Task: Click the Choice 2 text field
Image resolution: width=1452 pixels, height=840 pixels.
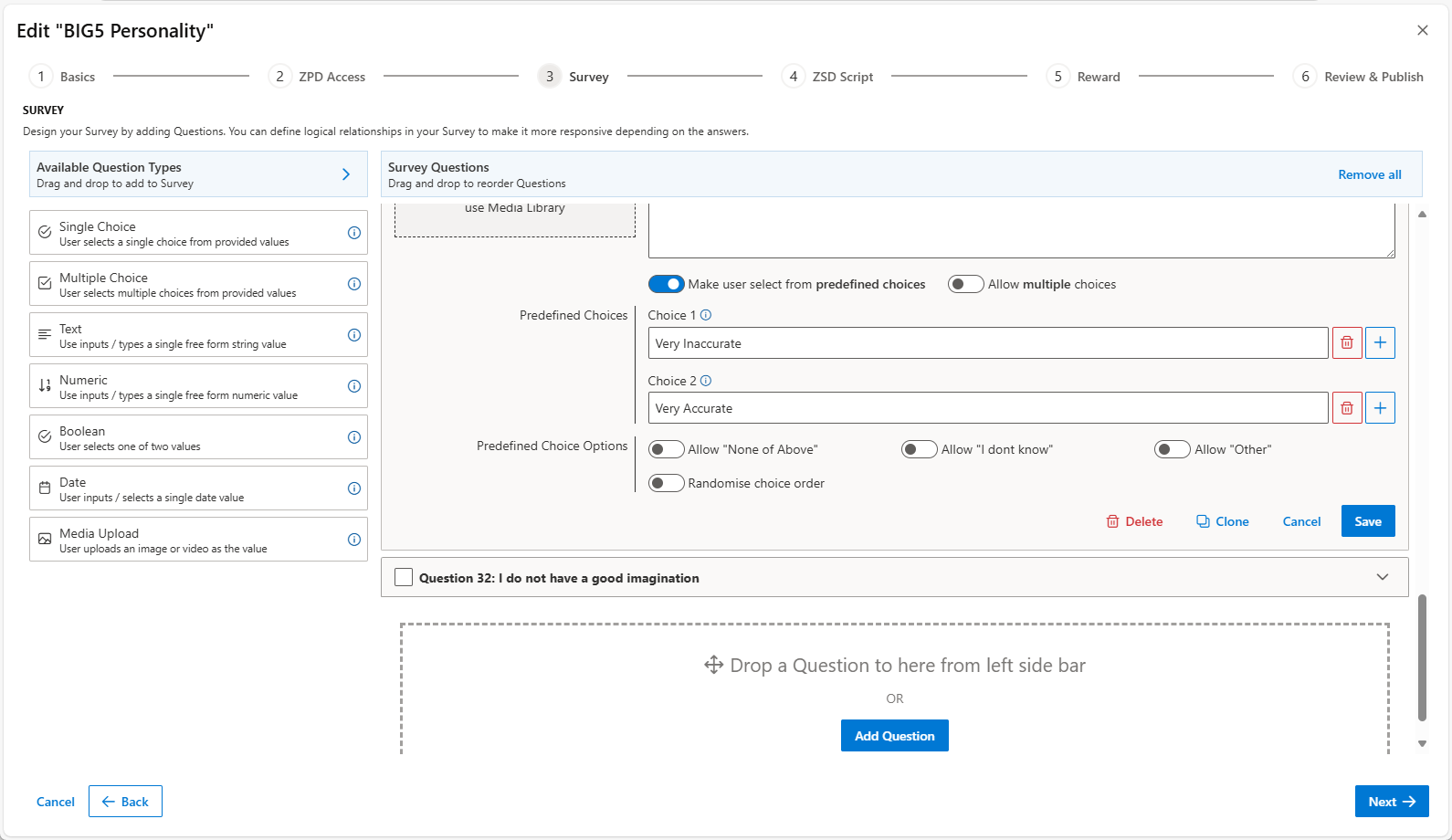Action: [x=988, y=408]
